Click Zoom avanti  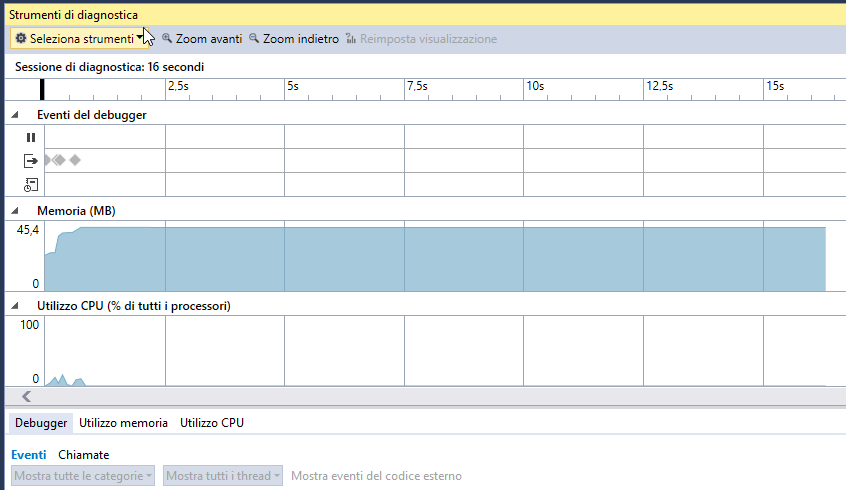[x=202, y=39]
